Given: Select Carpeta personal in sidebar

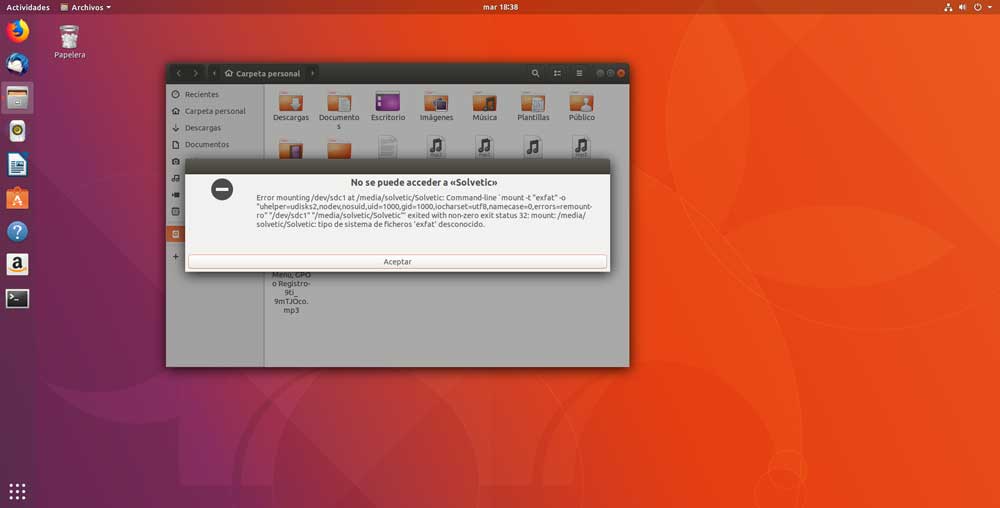Looking at the screenshot, I should tap(216, 111).
